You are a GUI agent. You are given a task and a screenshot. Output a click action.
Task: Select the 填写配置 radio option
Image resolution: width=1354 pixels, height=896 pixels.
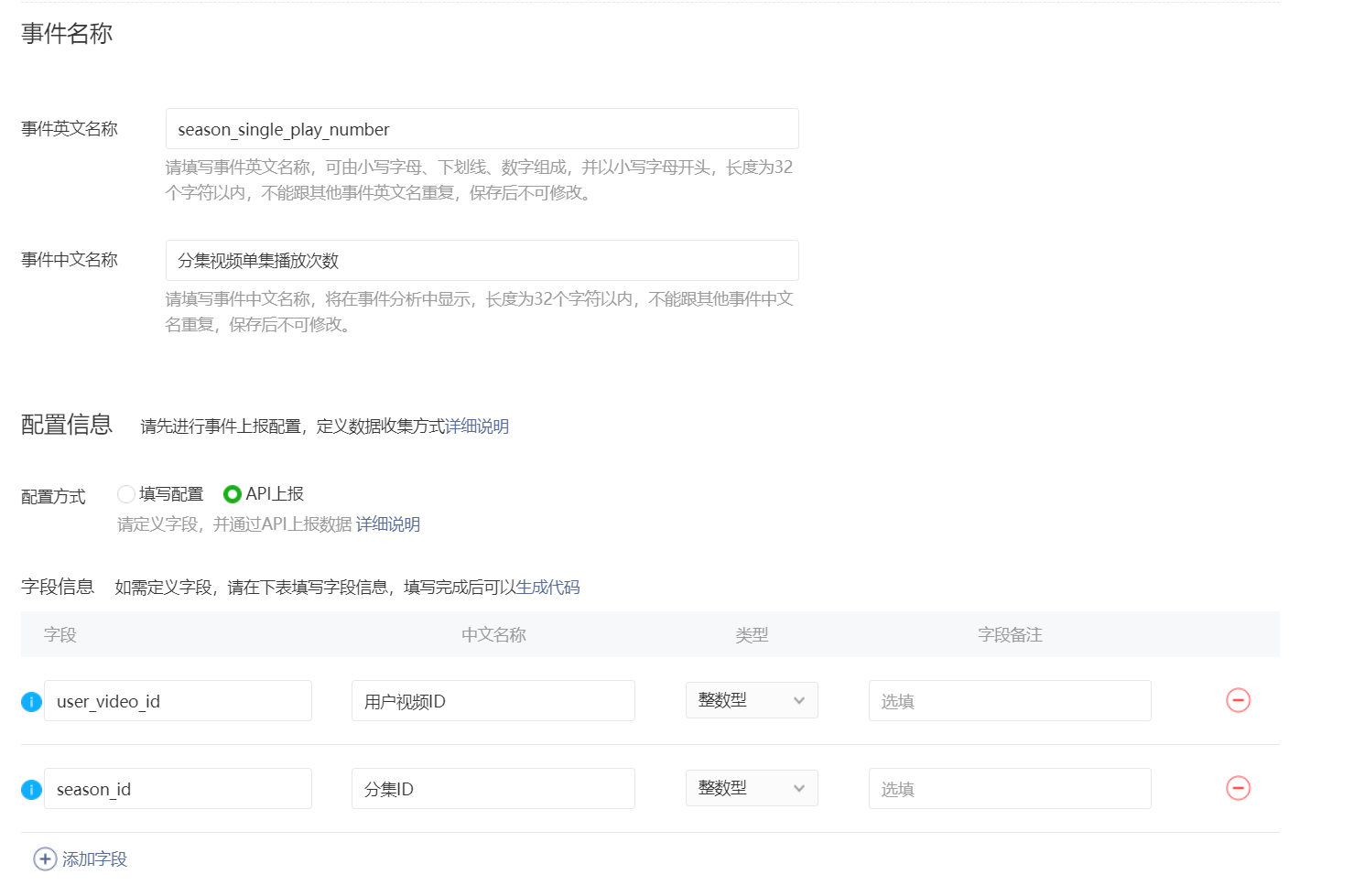pyautogui.click(x=126, y=494)
